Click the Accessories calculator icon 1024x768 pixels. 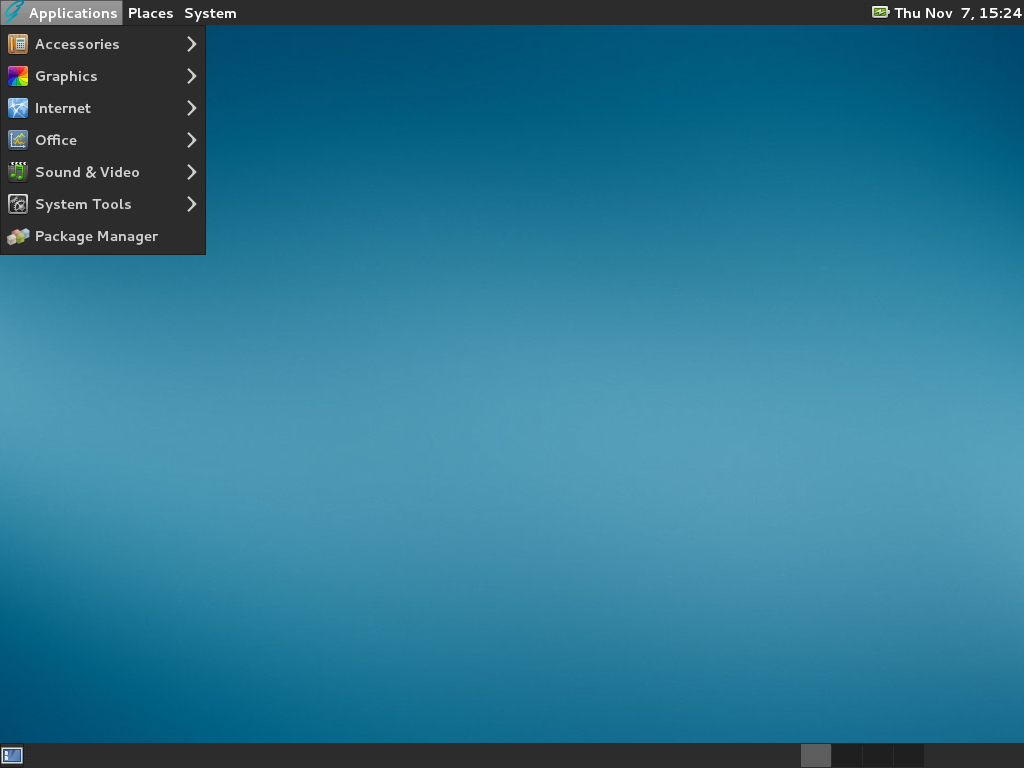pos(18,44)
